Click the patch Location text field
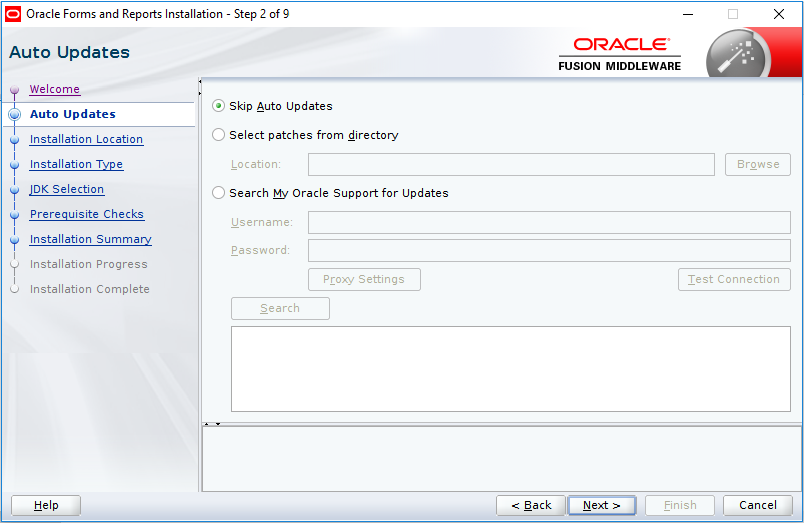The height and width of the screenshot is (523, 804). coord(511,164)
